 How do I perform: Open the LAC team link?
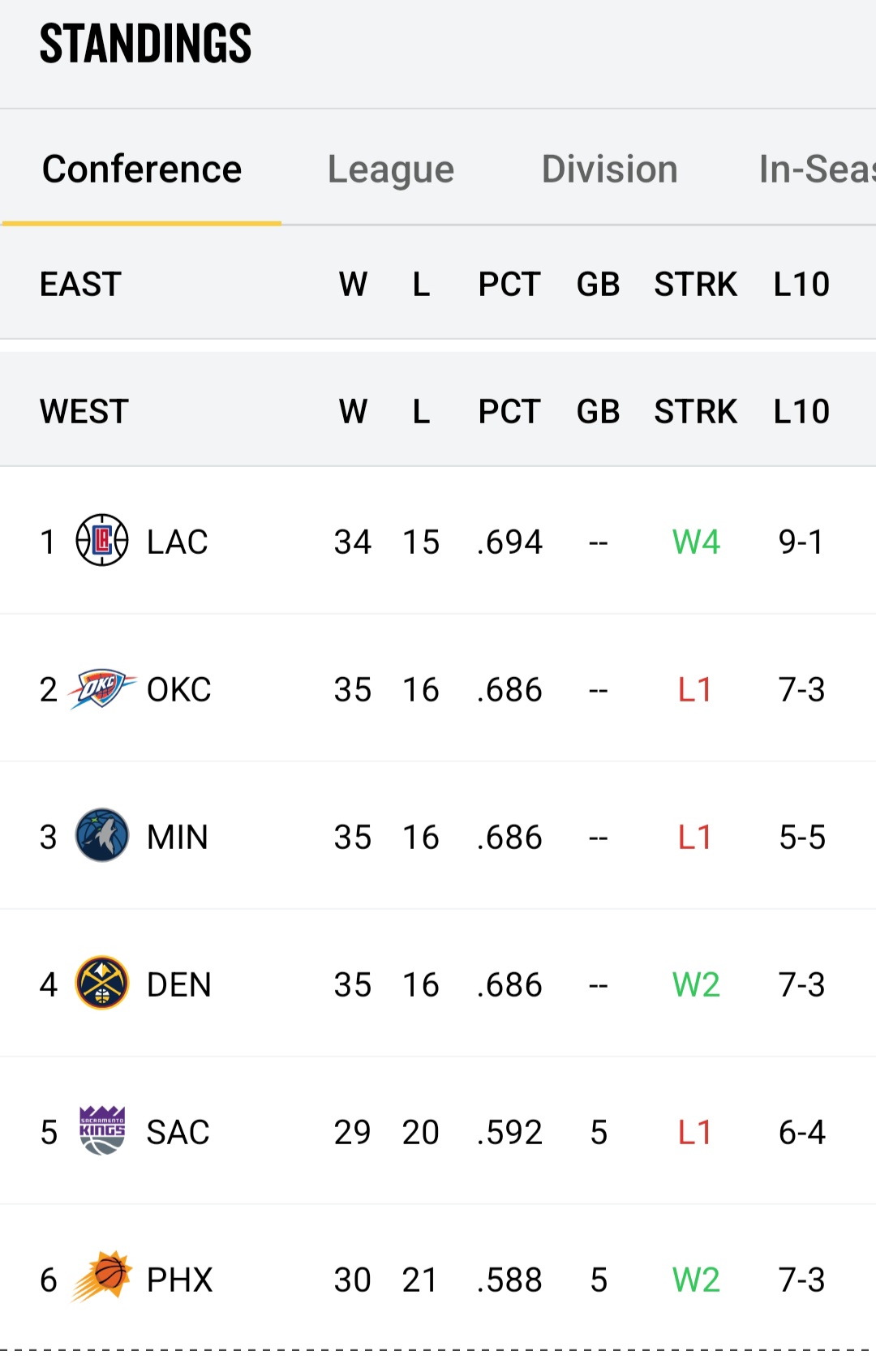(x=178, y=542)
